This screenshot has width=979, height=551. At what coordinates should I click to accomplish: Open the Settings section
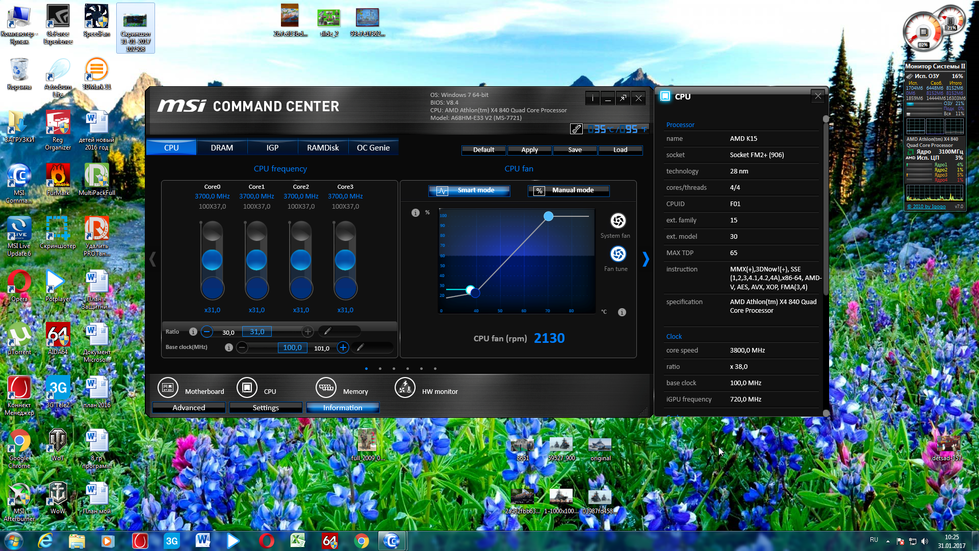tap(265, 407)
